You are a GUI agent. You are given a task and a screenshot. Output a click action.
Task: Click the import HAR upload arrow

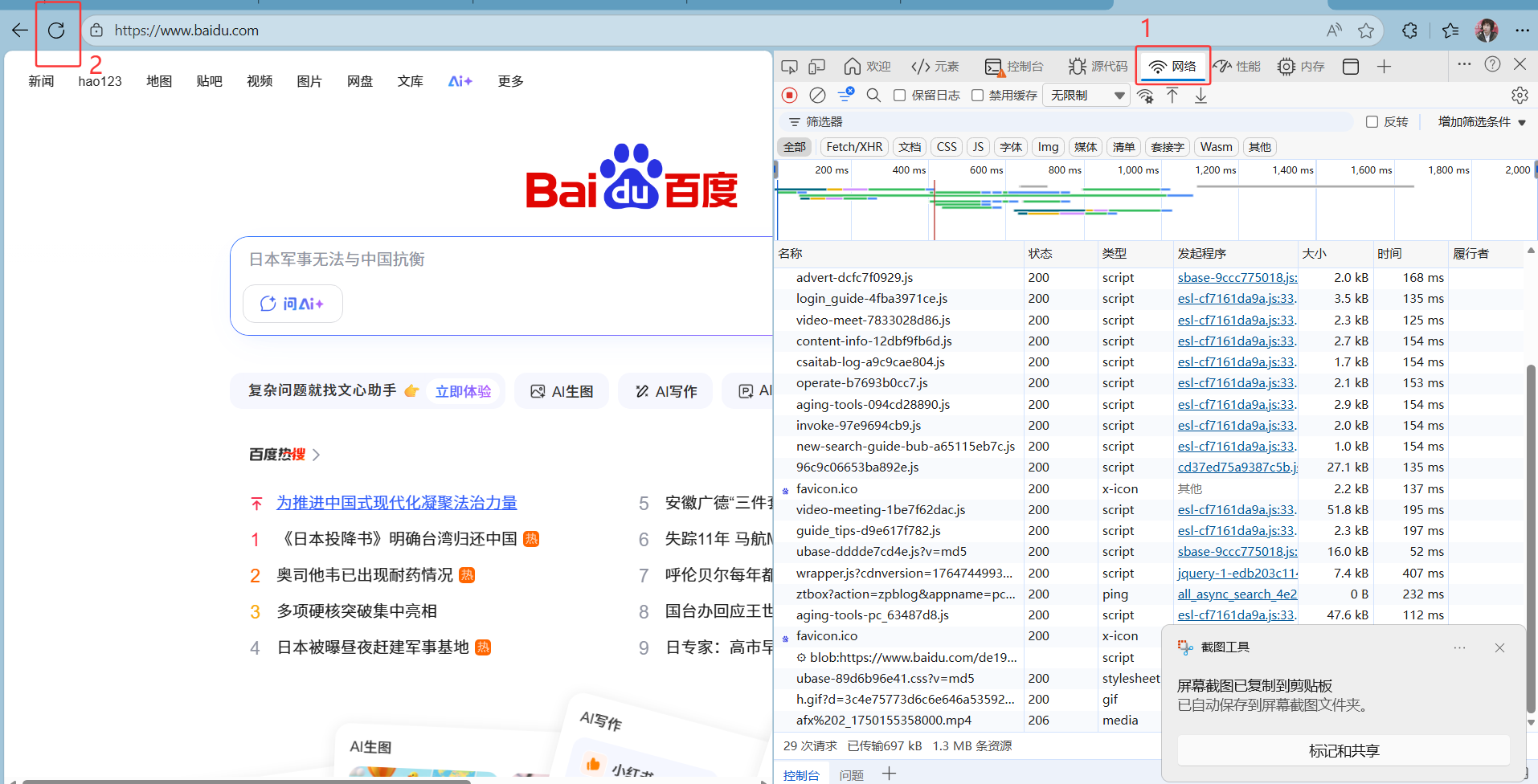(x=1172, y=96)
